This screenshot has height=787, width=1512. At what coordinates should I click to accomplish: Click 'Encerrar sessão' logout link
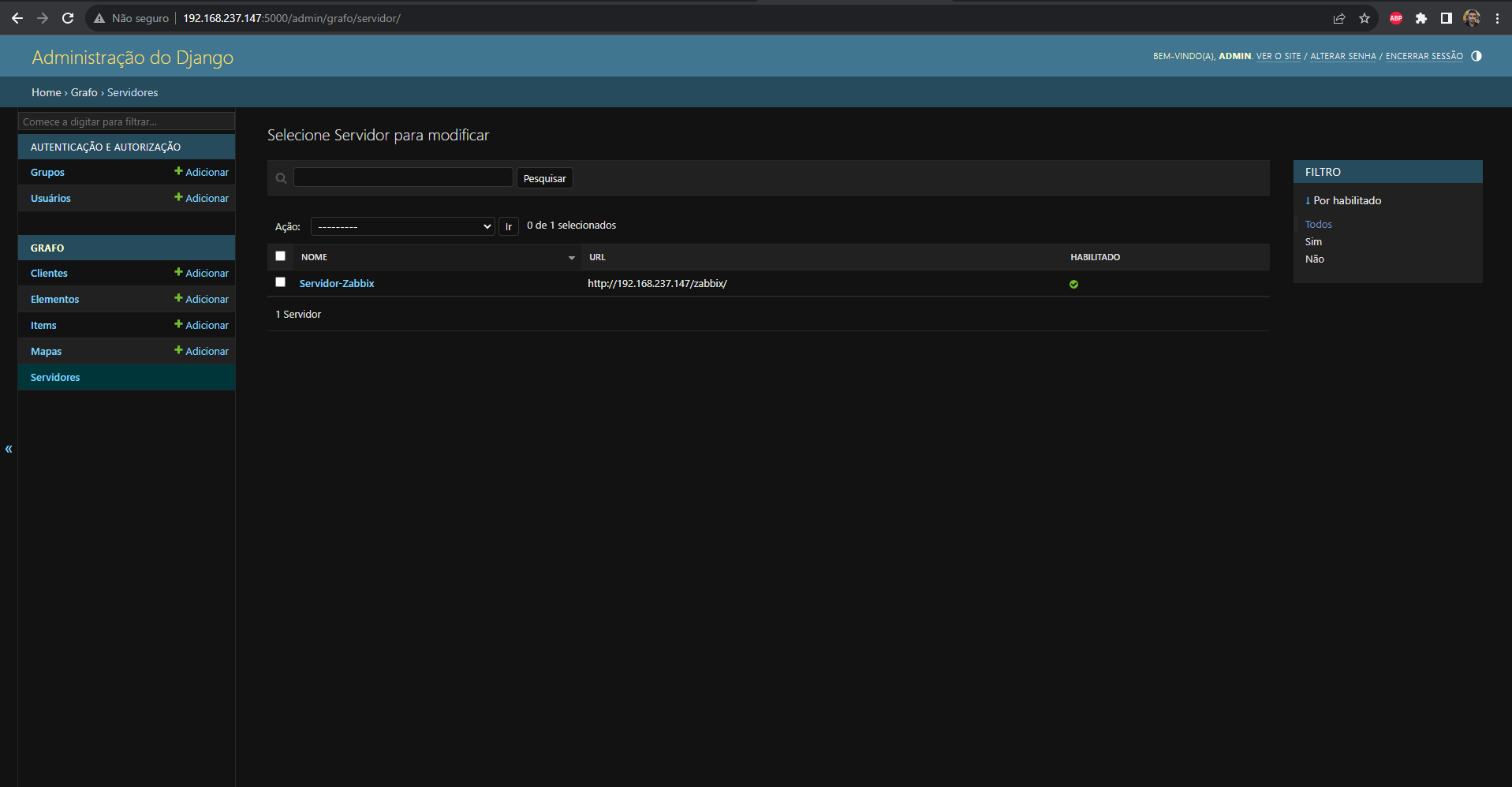coord(1424,56)
